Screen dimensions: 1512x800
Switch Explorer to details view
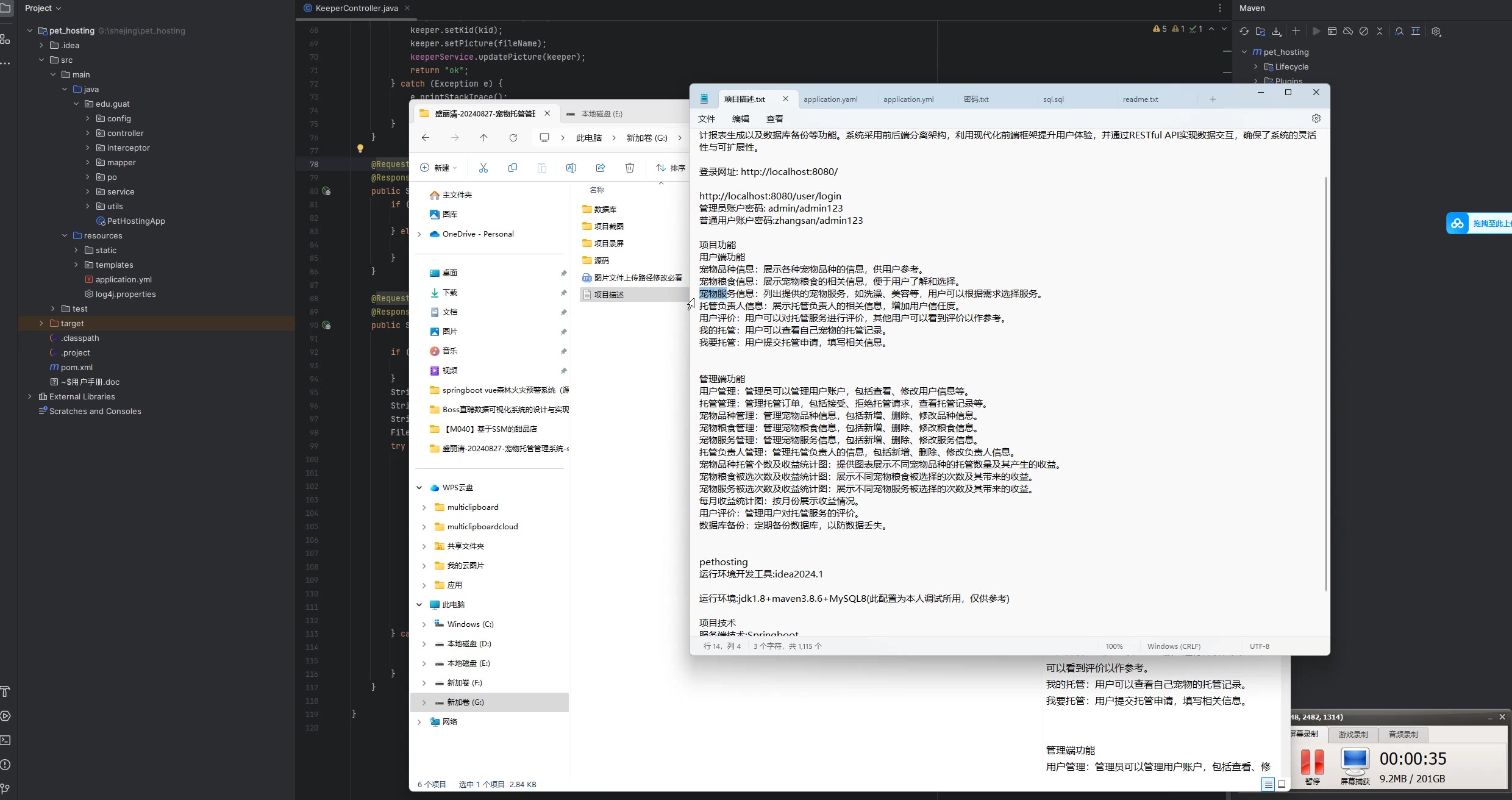[x=1268, y=784]
